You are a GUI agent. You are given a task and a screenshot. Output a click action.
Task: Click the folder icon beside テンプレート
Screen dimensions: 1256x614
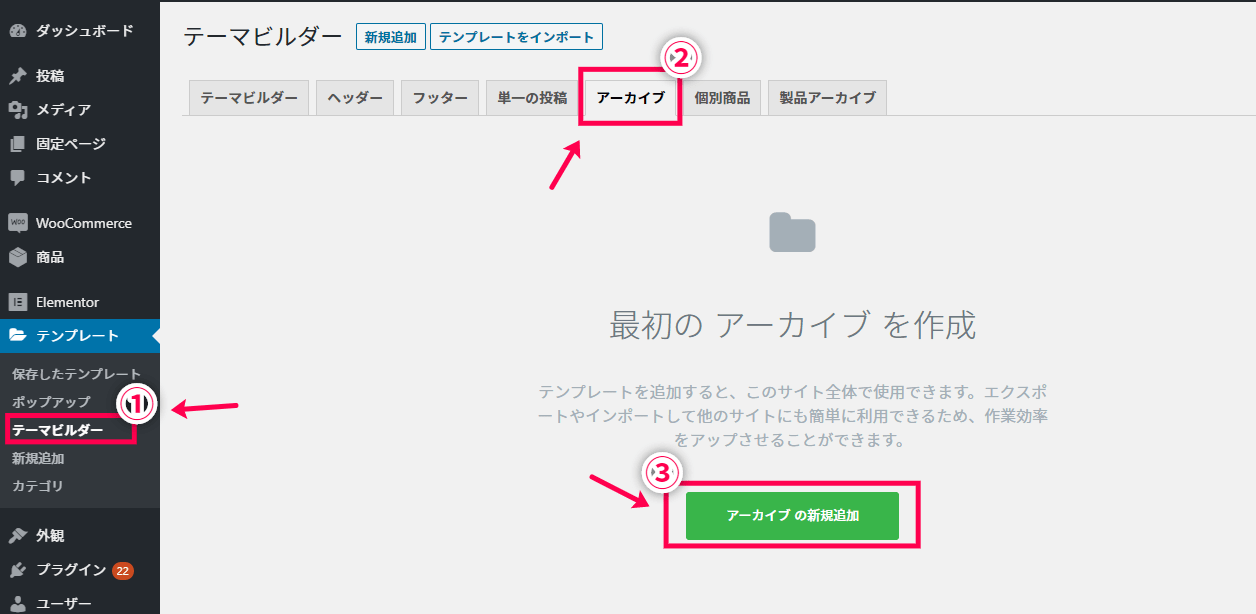point(18,336)
